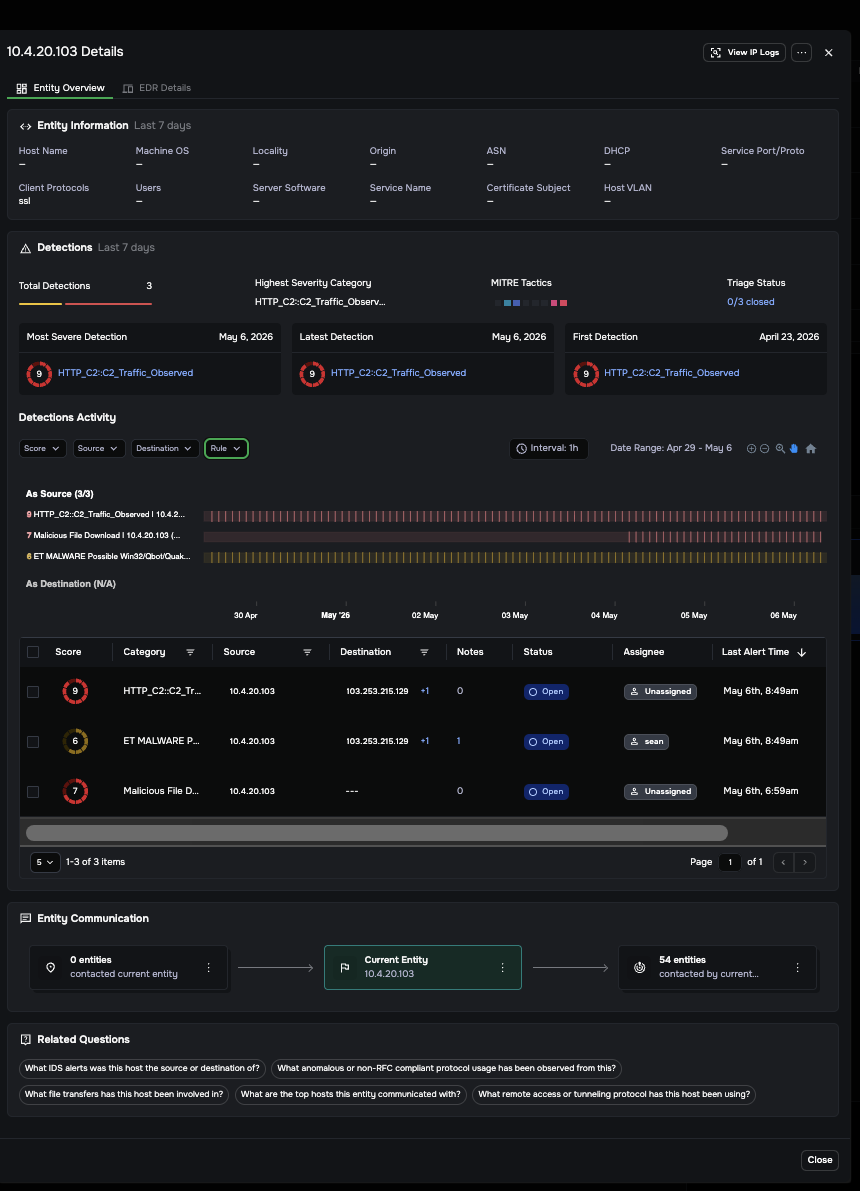Open options menu for Current Entity card
860x1191 pixels.
pyautogui.click(x=502, y=968)
